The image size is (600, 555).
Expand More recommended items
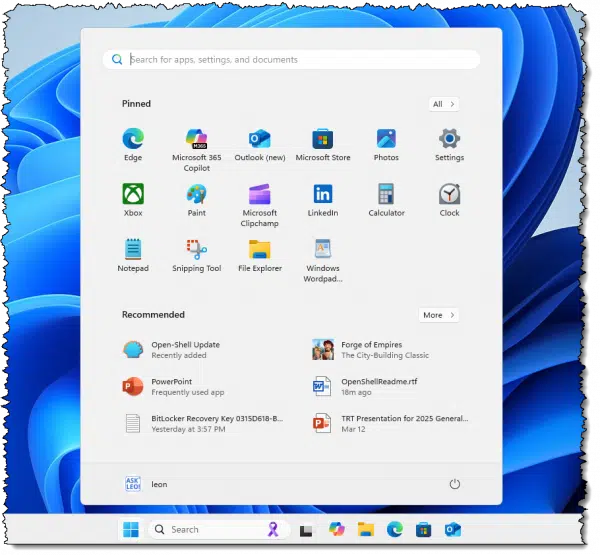[439, 315]
